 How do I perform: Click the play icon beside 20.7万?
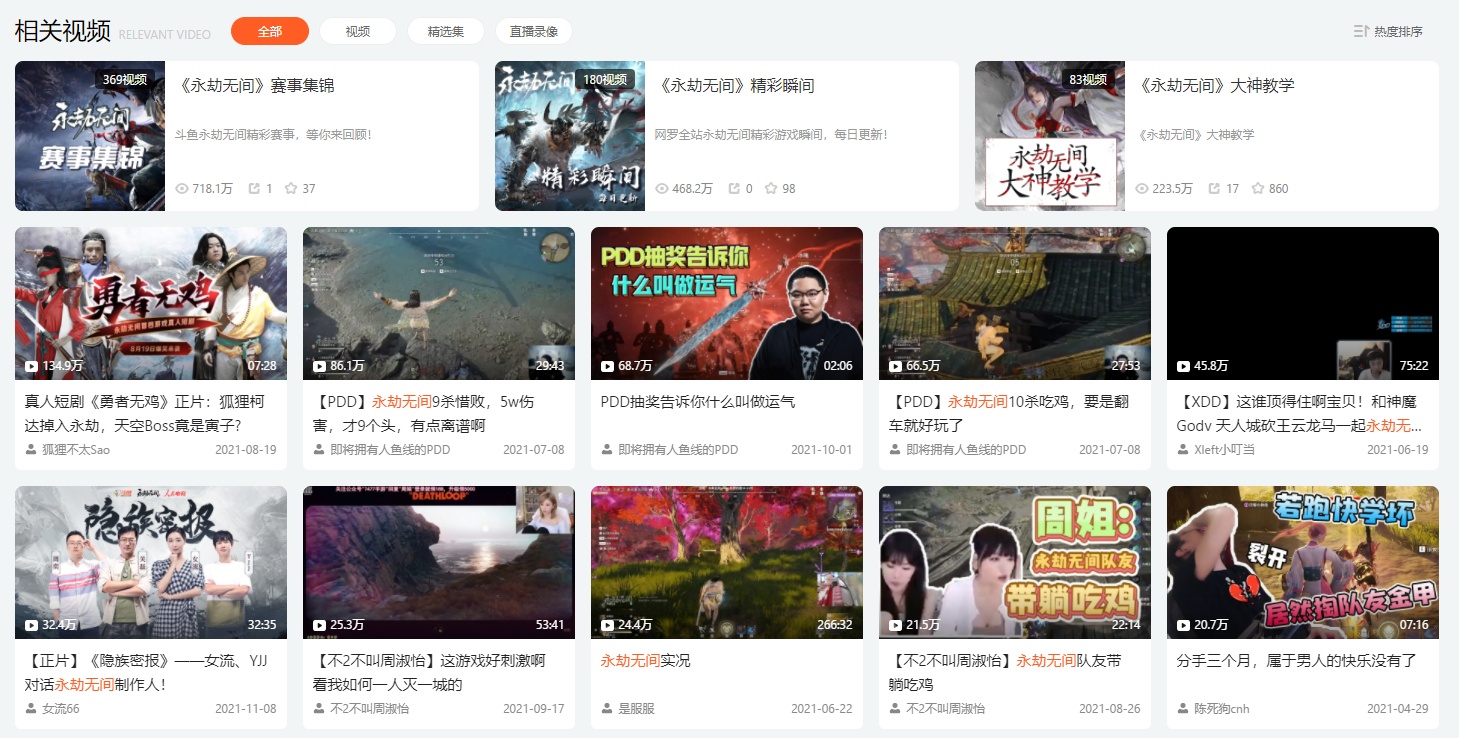[x=1183, y=625]
